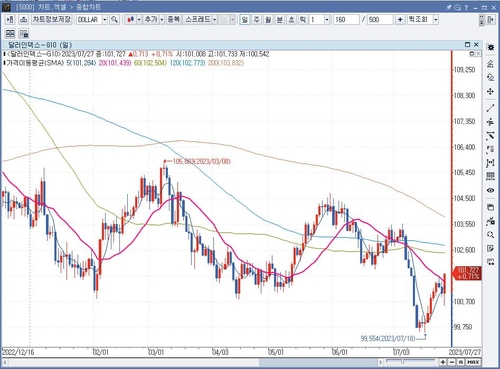Click the zoom in plus button at bottom
This screenshot has width=500, height=369.
(x=443, y=362)
